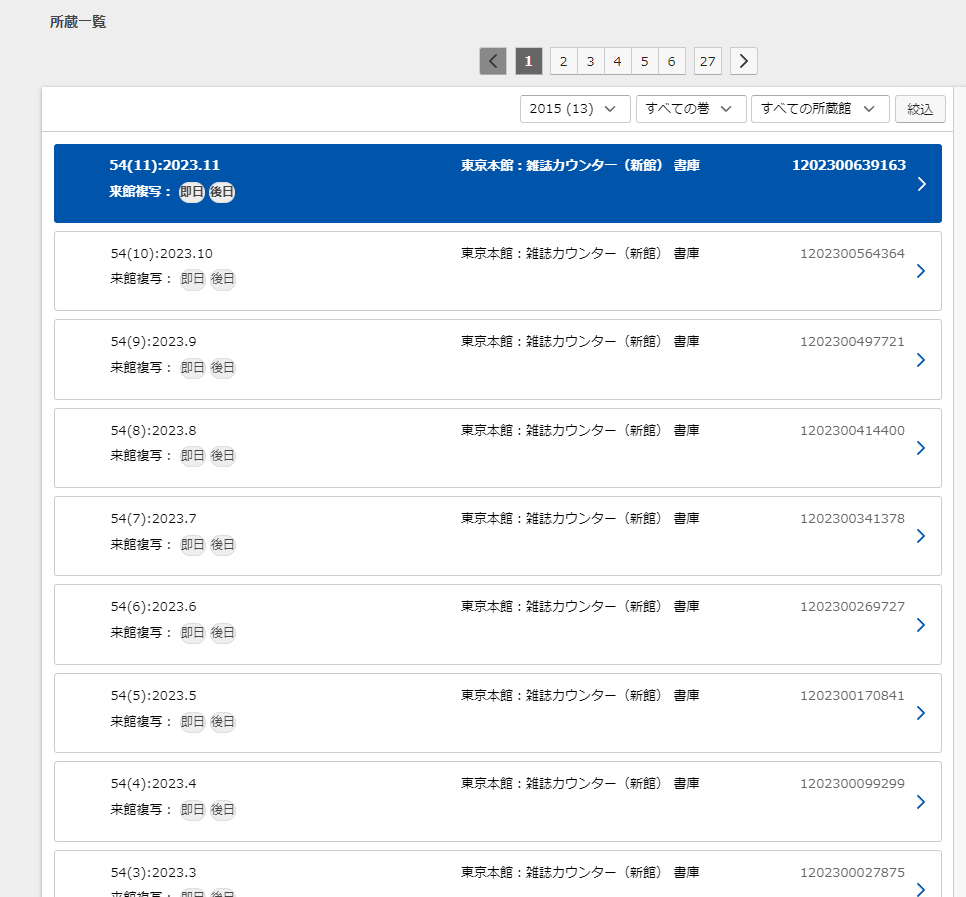966x897 pixels.
Task: Select 即日 badge on 54(5):2023.5 row
Action: pos(192,722)
